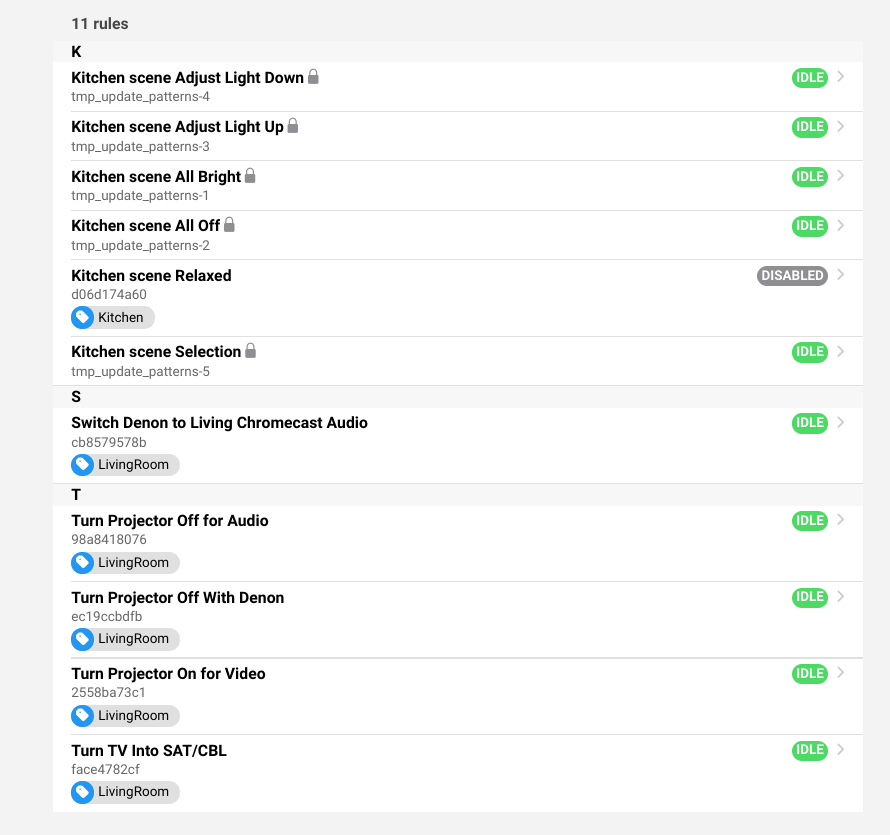890x835 pixels.
Task: Click lock icon next to Kitchen scene All Off
Action: coord(229,225)
